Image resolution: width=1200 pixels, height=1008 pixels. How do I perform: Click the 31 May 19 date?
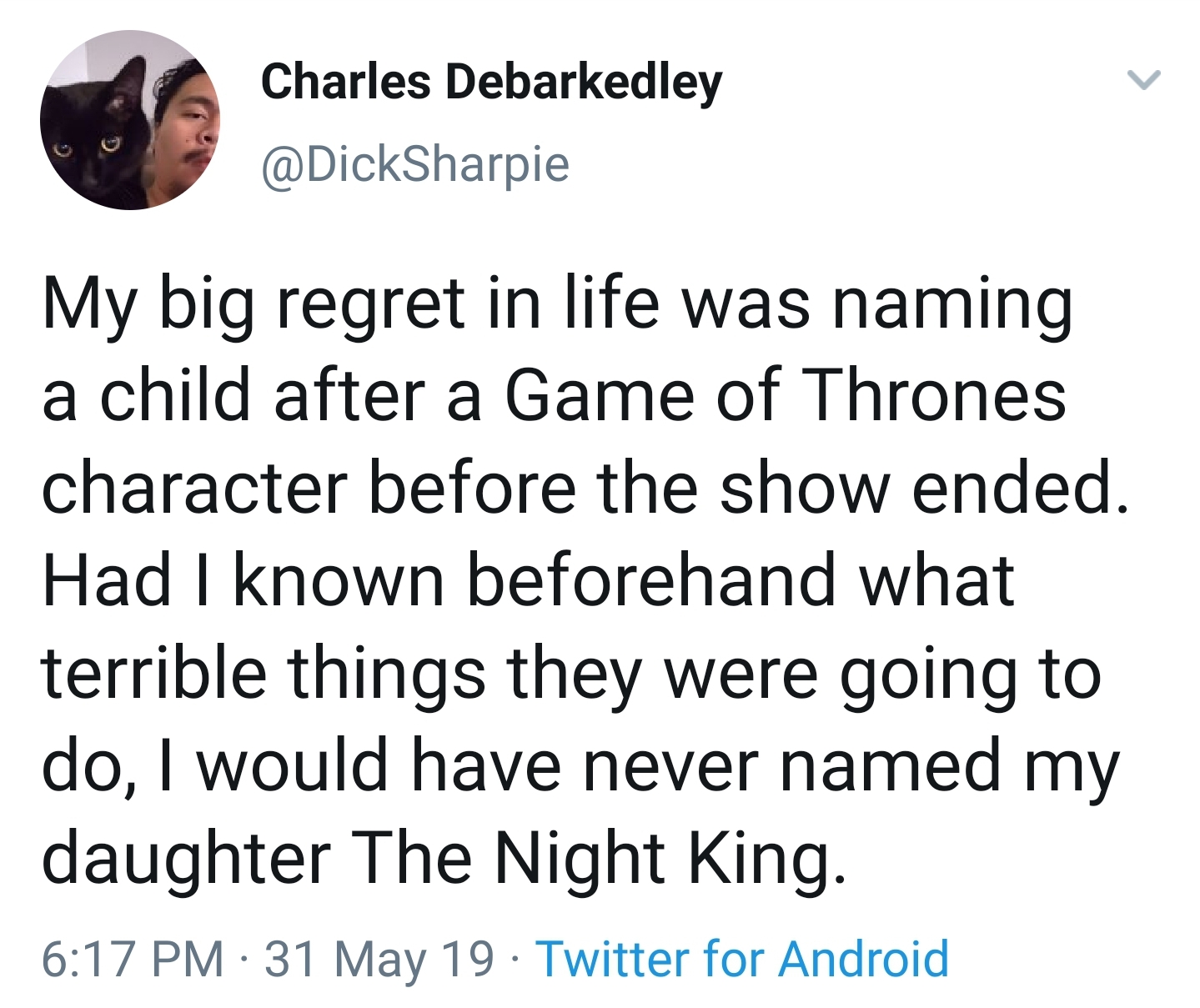[x=379, y=958]
